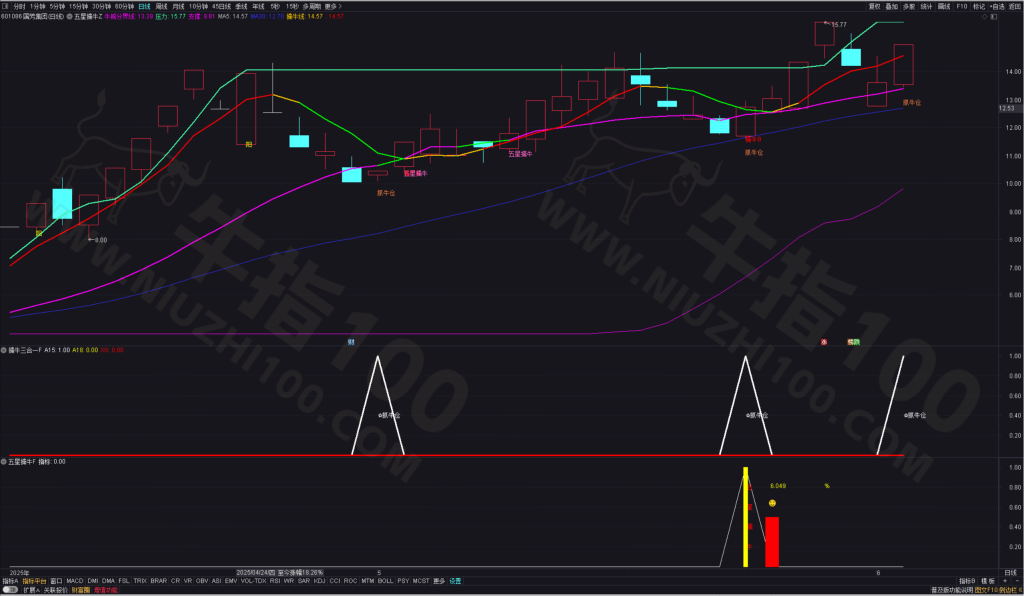Select the 45日线 timeframe

[222, 7]
